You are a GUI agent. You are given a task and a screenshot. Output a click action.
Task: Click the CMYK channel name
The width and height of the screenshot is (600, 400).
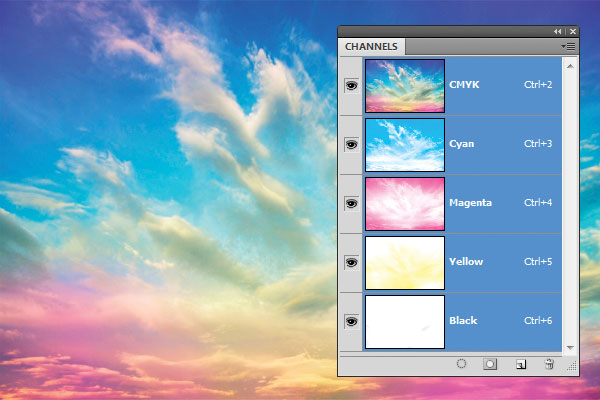pyautogui.click(x=464, y=85)
